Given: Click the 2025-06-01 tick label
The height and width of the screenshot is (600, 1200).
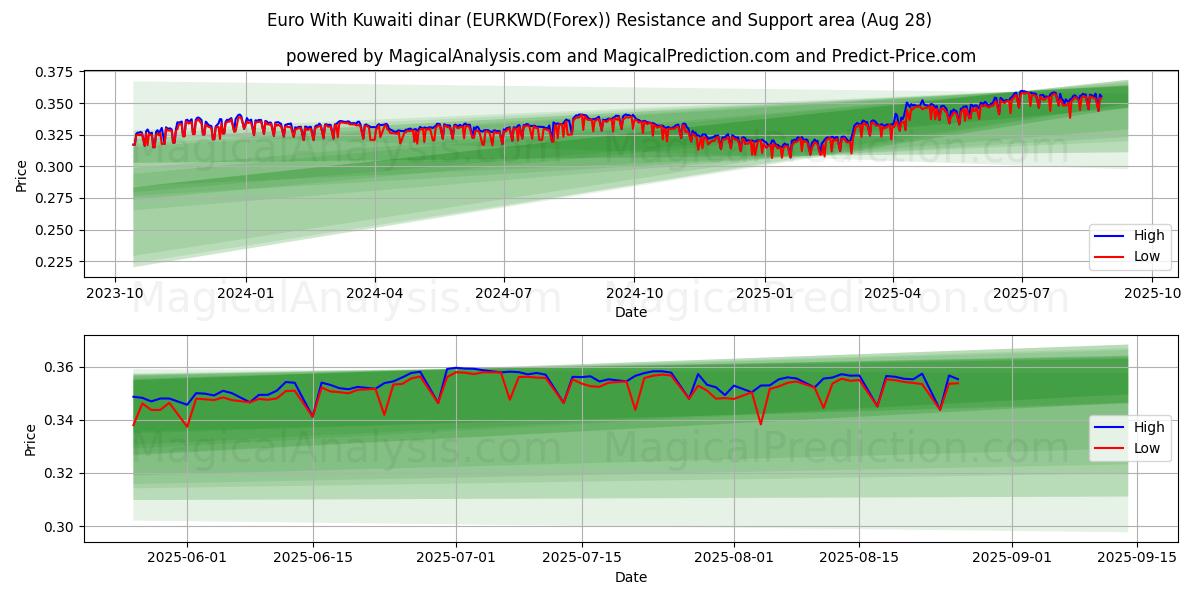Looking at the screenshot, I should coord(187,559).
